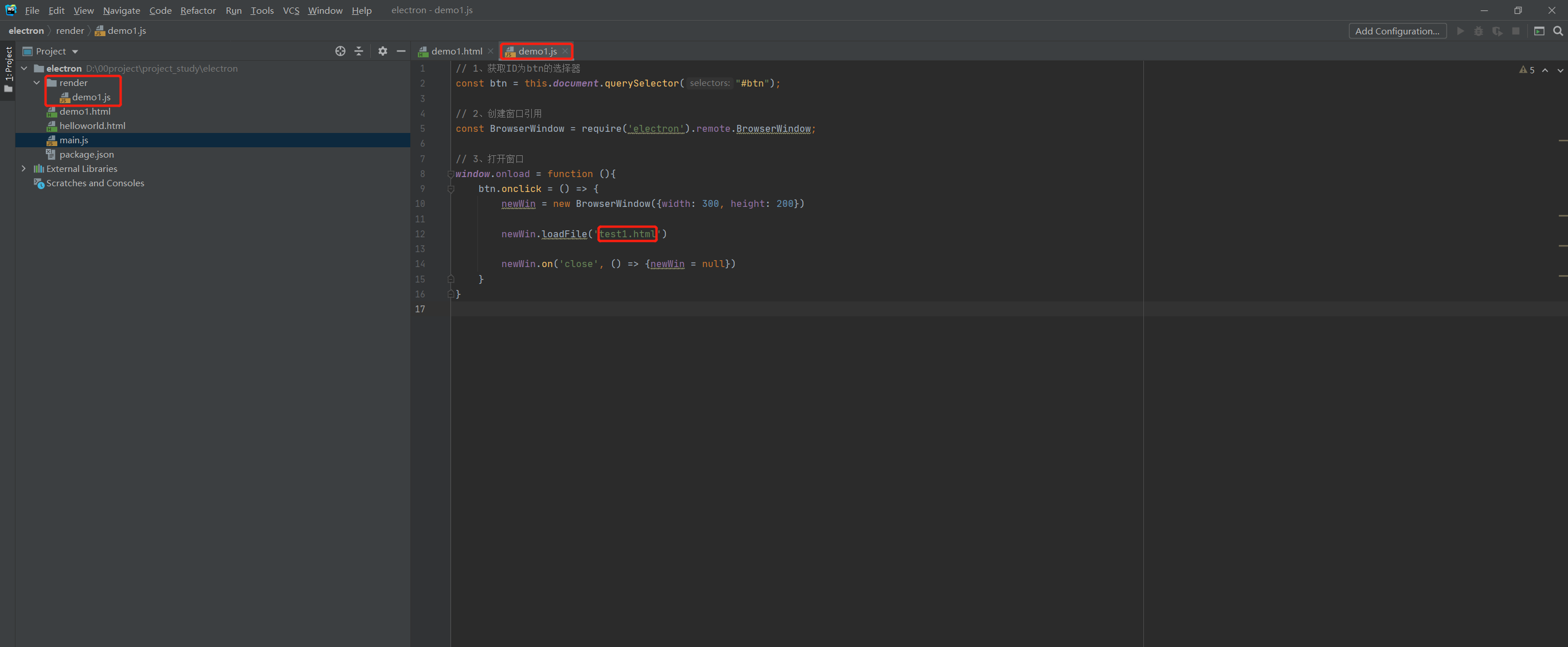The height and width of the screenshot is (647, 1568).
Task: Click warning stripe mark in right gutter
Action: point(1562,140)
